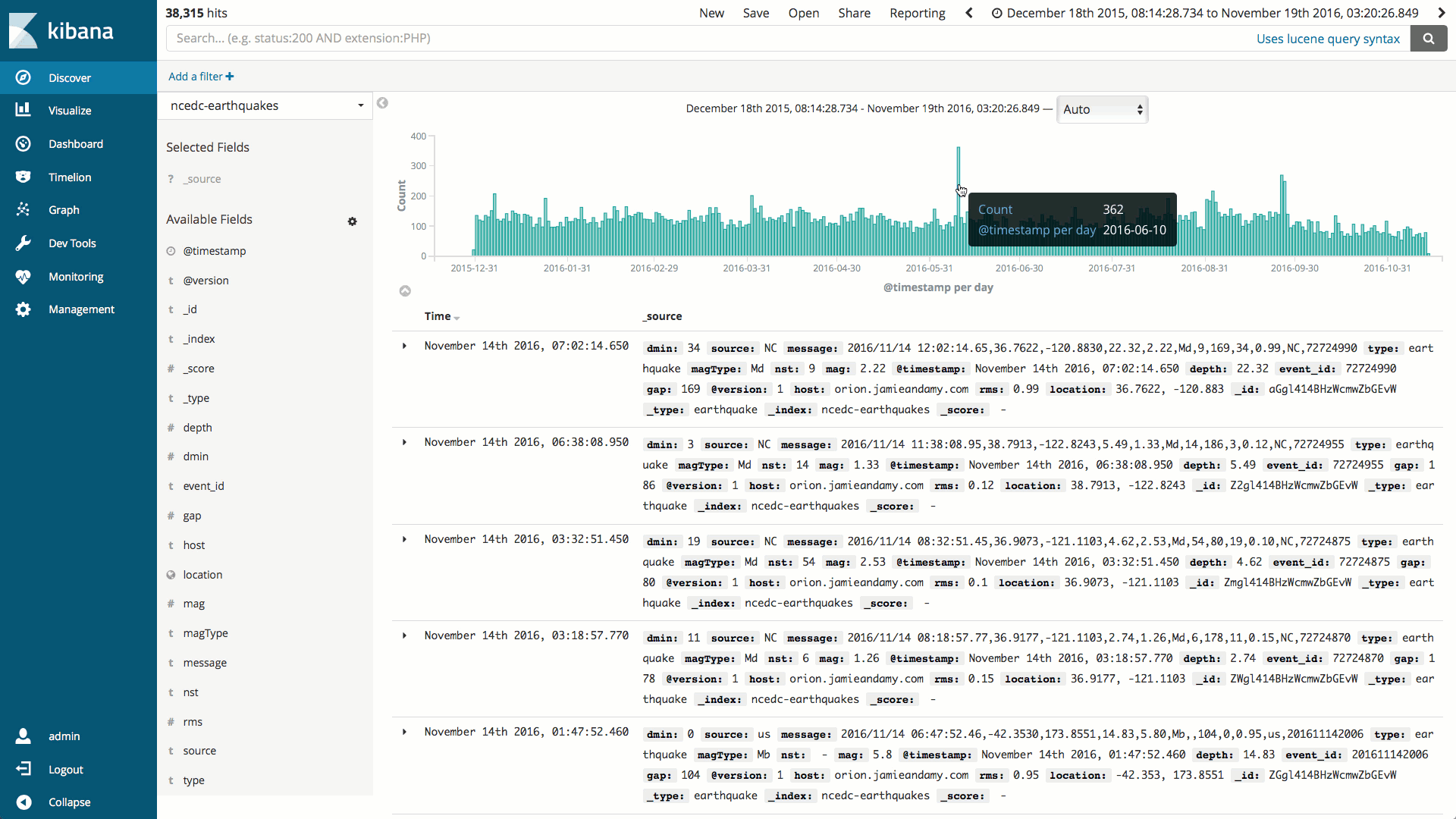Open the Visualize panel
Viewport: 1456px width, 819px height.
[x=70, y=111]
